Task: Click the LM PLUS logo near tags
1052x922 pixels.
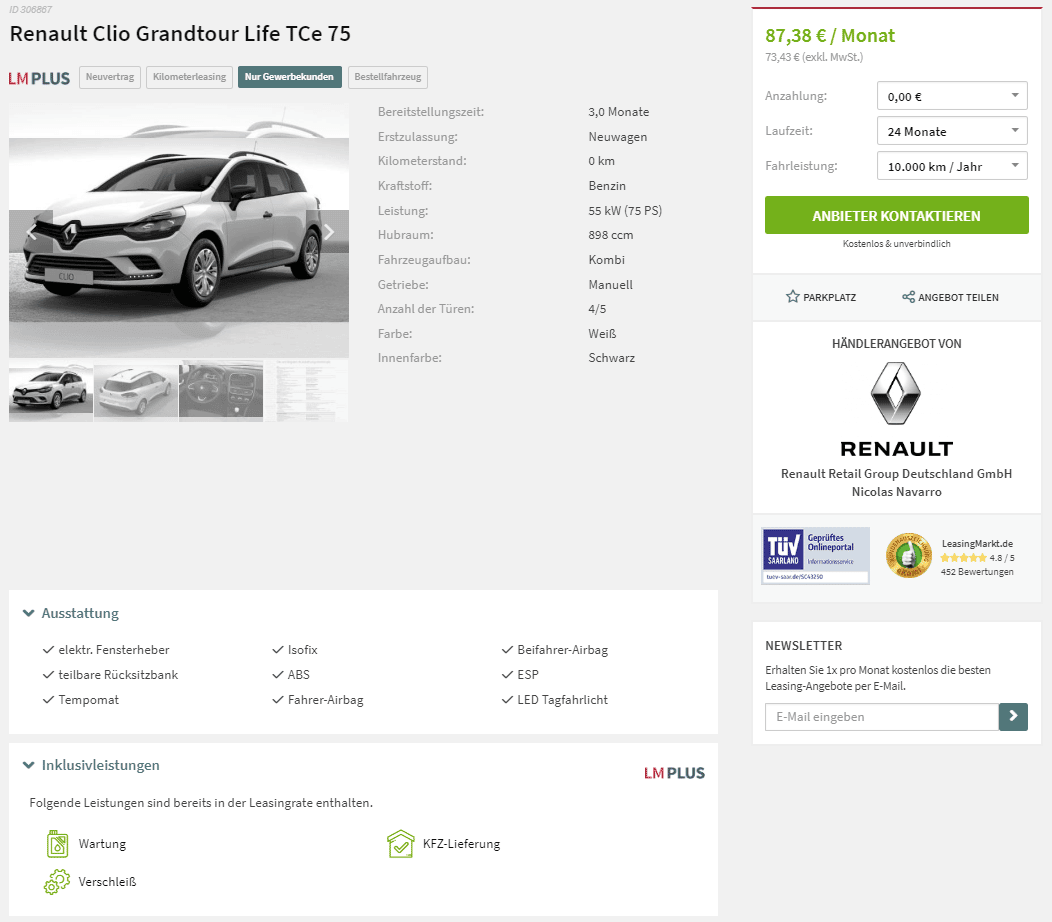Action: point(39,79)
